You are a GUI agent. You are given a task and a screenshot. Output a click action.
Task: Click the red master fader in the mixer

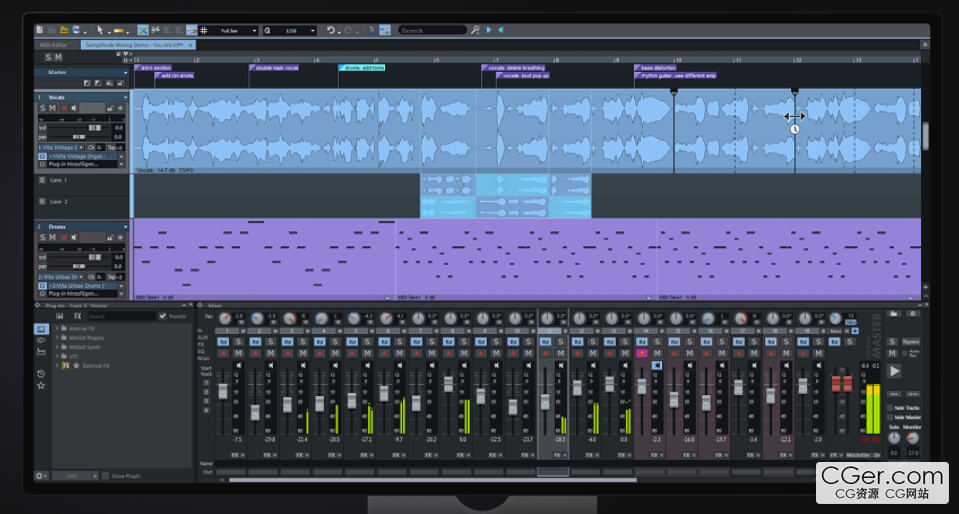tap(841, 385)
